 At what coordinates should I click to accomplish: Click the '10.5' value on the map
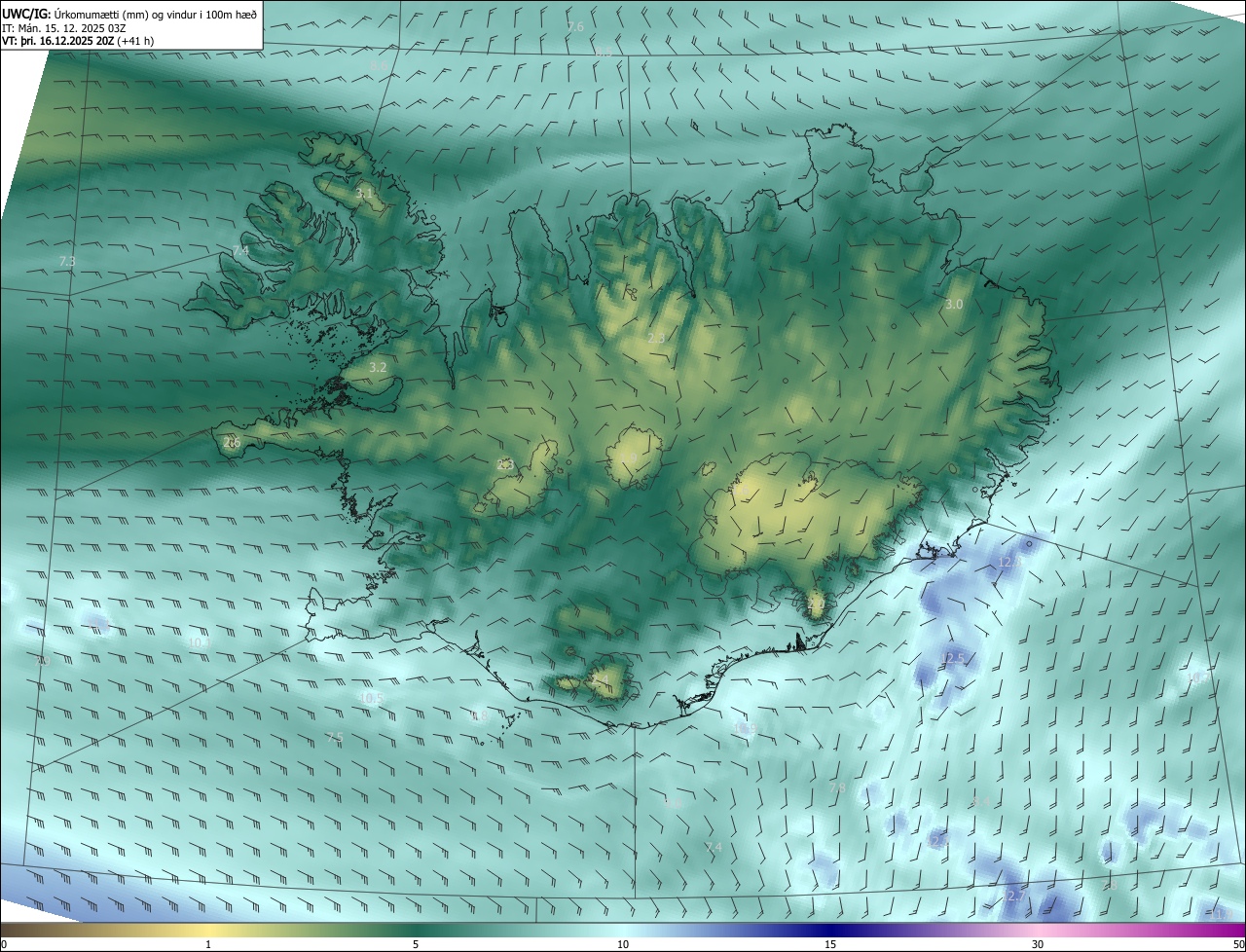tap(374, 698)
